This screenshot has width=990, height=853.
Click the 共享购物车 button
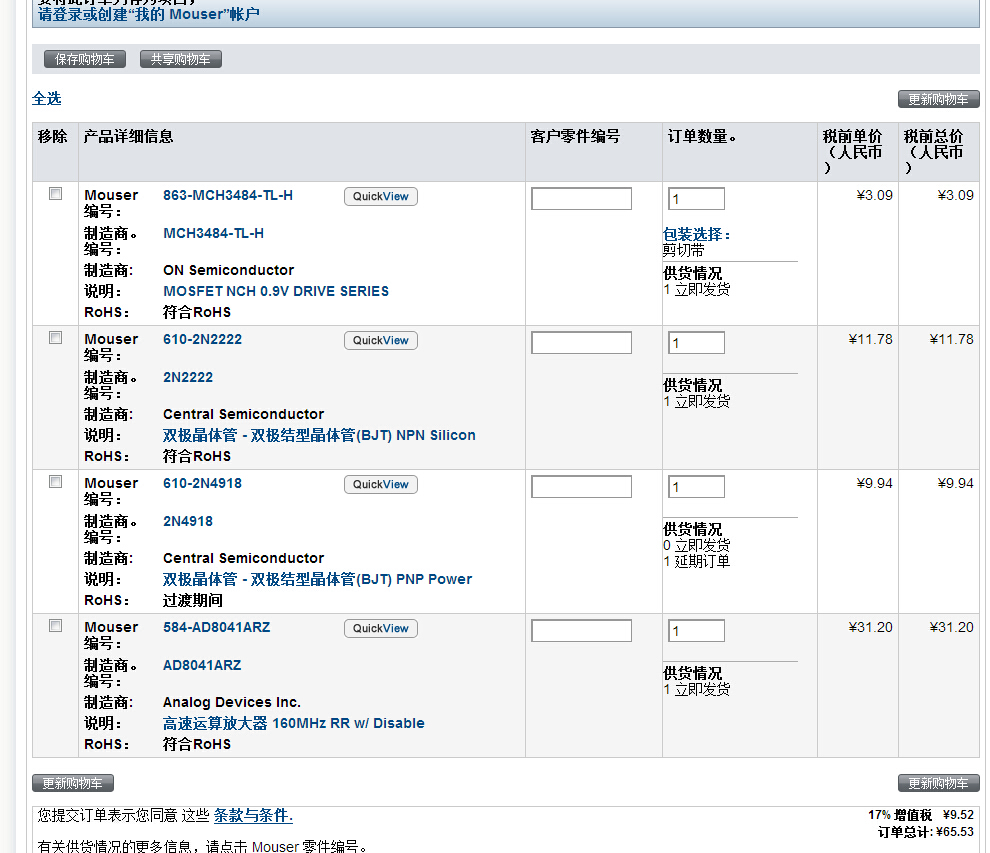point(181,59)
